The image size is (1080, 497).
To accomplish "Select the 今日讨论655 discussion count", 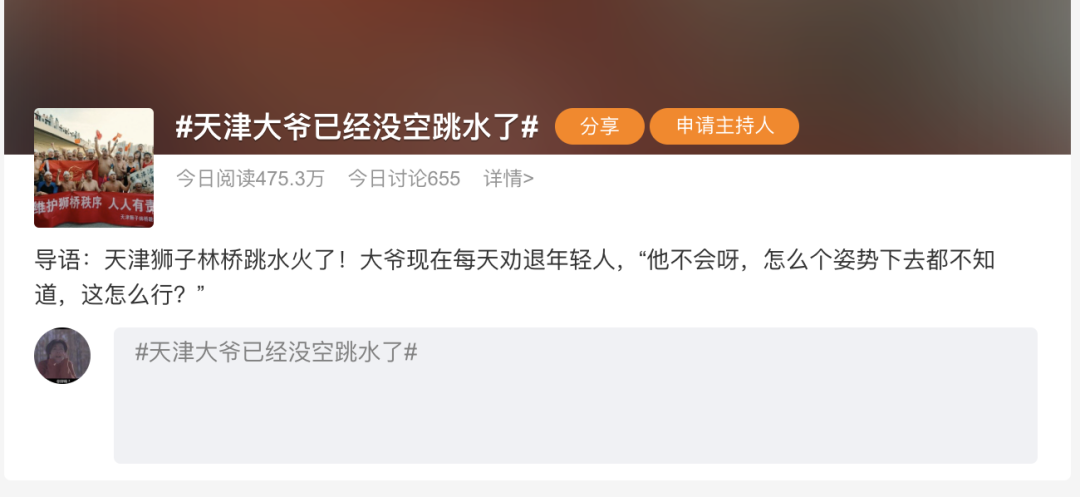I will click(404, 179).
